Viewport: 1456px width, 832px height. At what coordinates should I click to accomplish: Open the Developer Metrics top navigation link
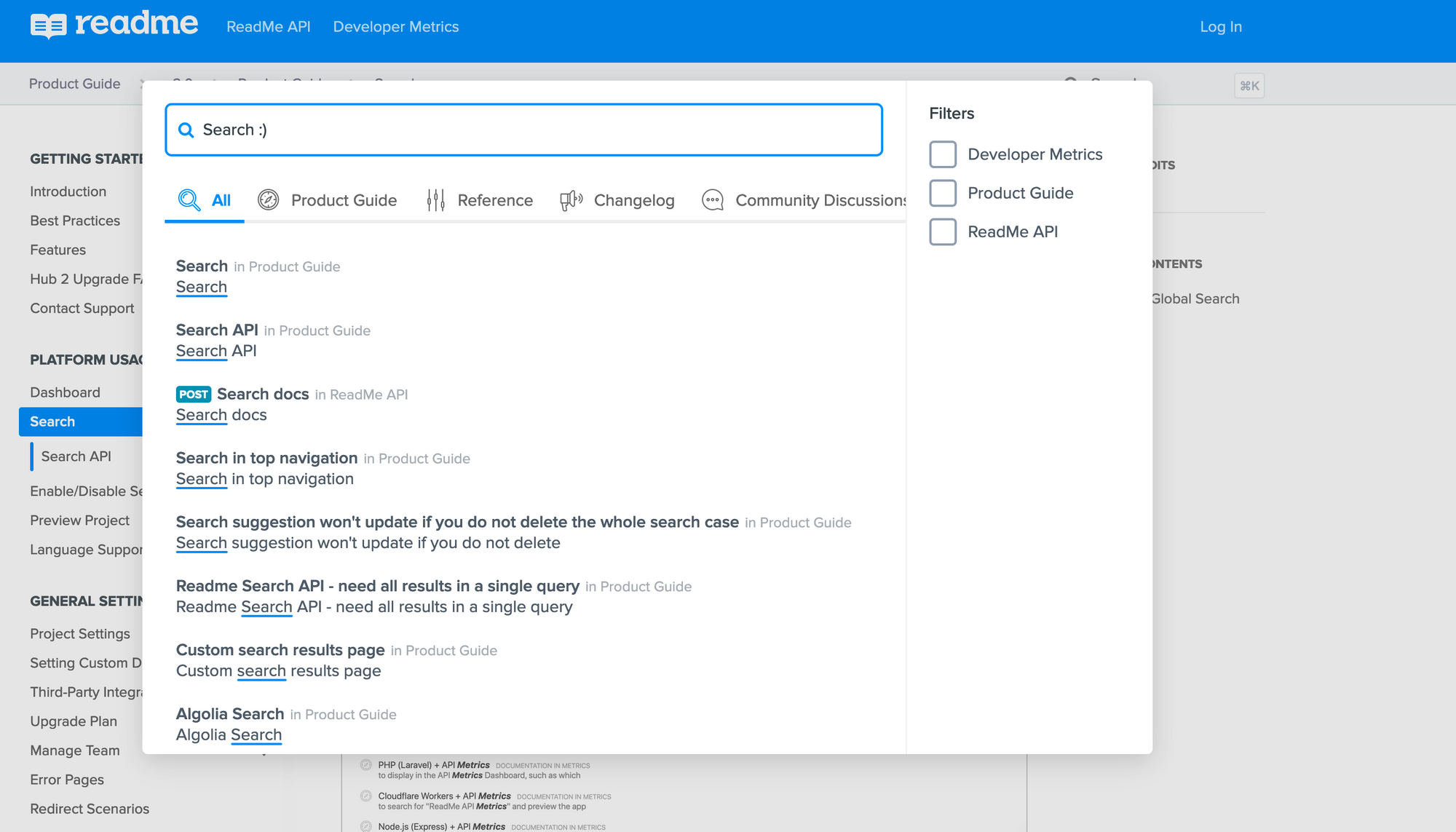[395, 27]
